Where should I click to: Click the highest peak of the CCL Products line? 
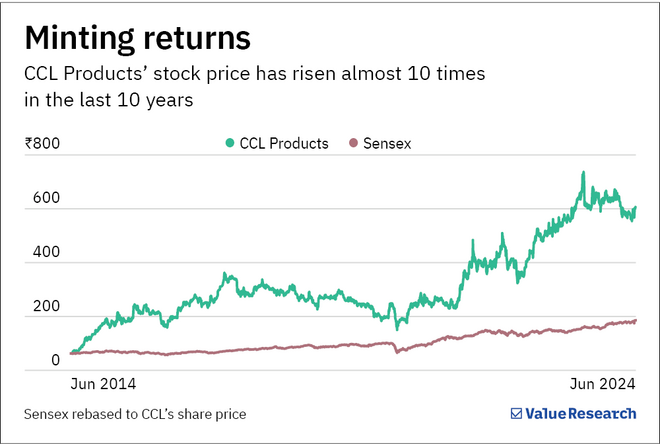point(582,173)
